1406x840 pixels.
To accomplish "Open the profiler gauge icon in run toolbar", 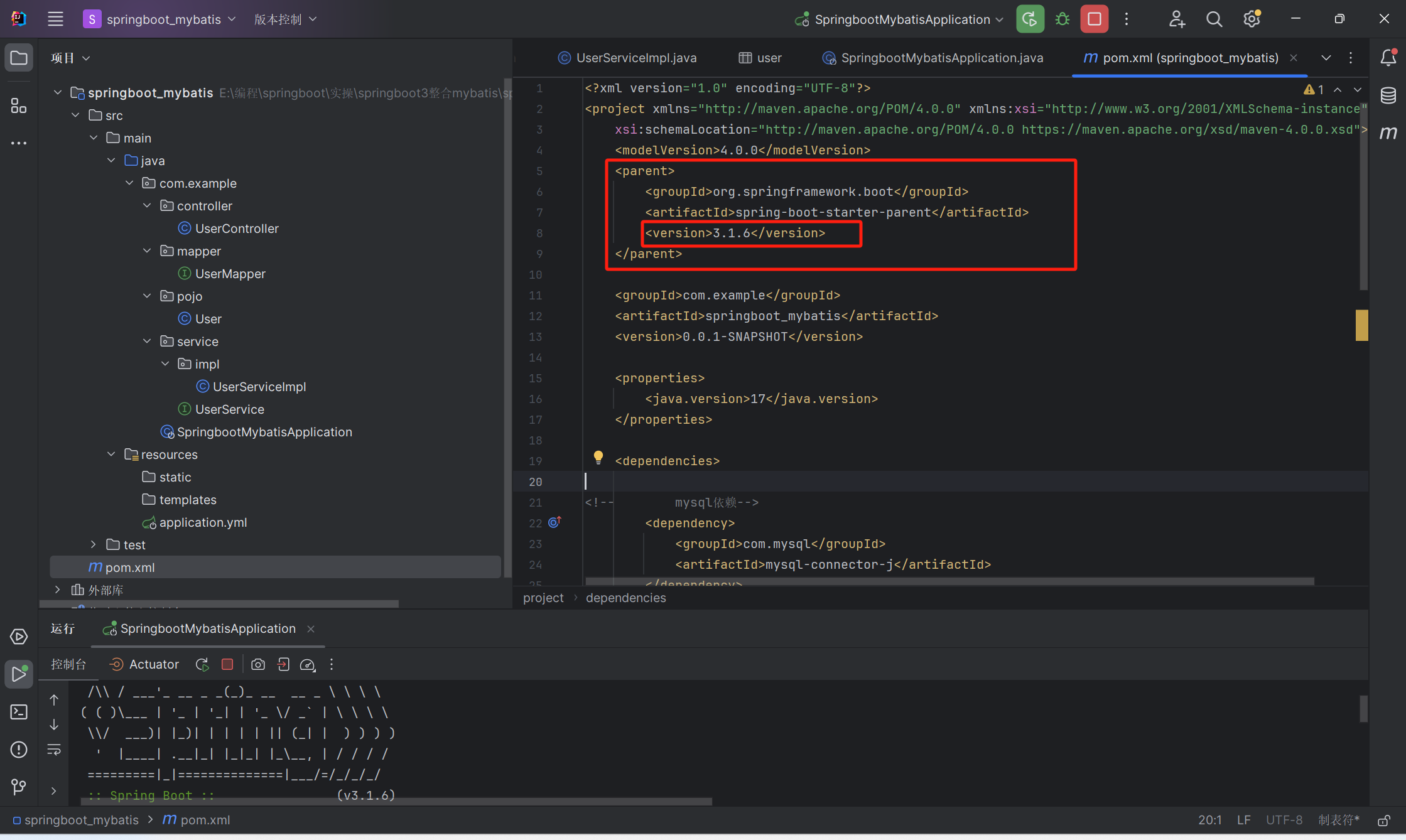I will tap(308, 664).
